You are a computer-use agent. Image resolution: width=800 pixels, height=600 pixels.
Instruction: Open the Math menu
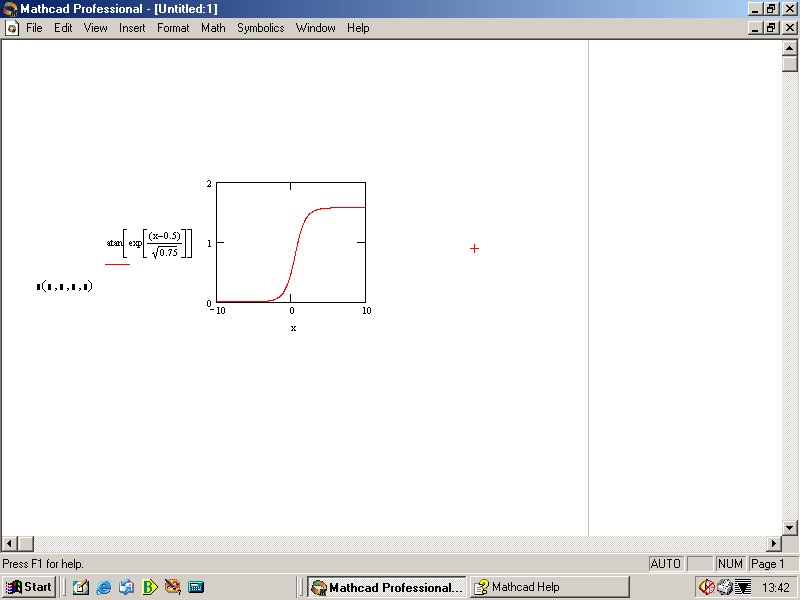point(213,28)
